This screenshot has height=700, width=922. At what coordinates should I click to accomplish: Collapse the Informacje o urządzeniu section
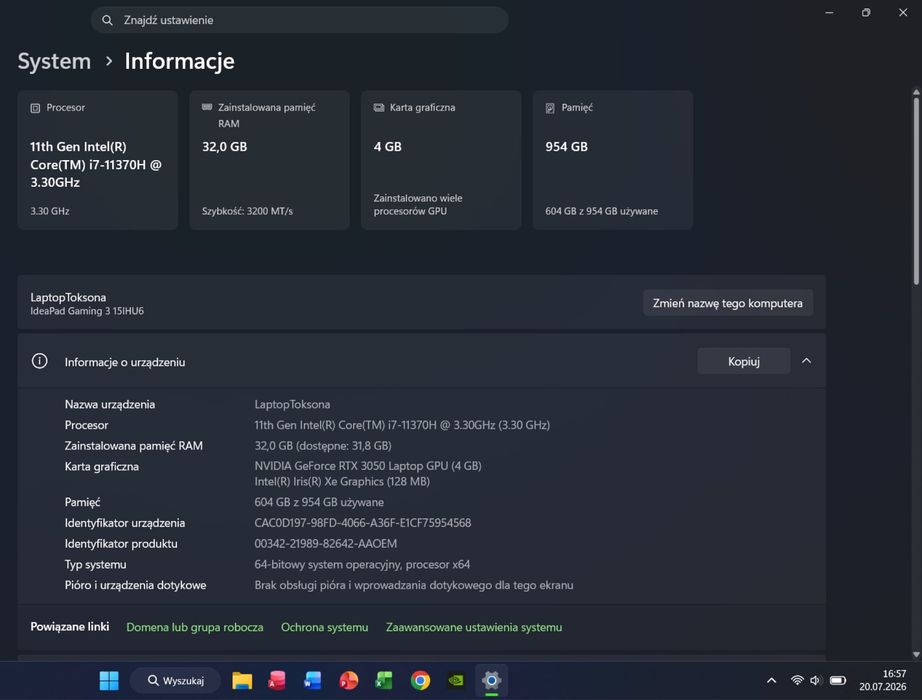tap(806, 361)
